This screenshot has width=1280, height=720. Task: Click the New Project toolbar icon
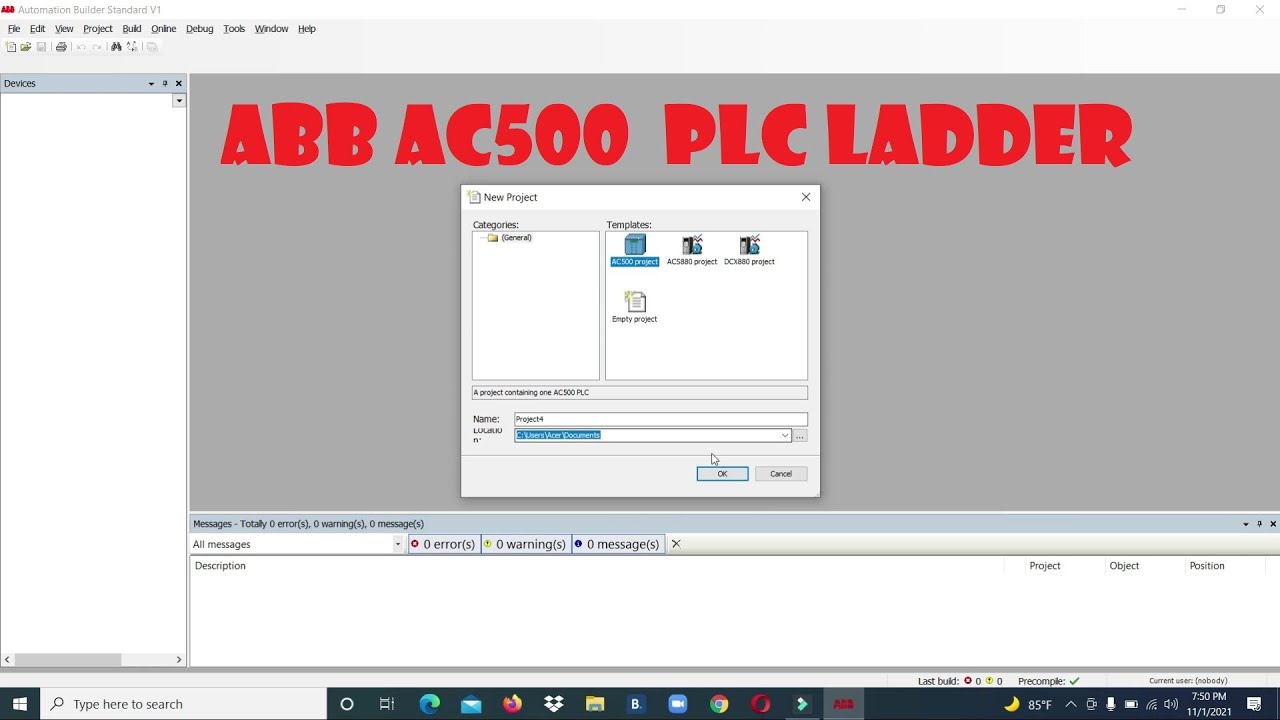coord(11,47)
